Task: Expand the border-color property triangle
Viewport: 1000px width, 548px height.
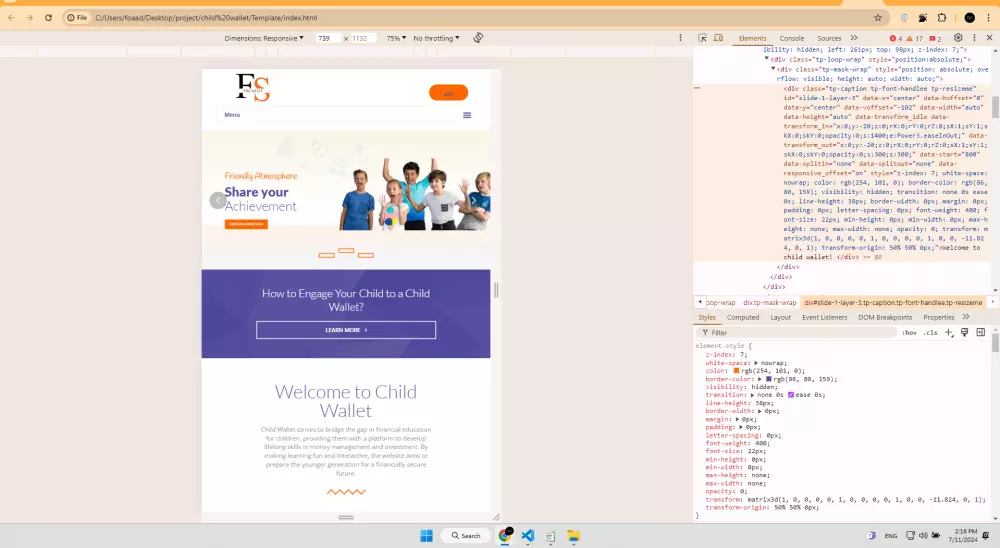Action: tap(760, 379)
